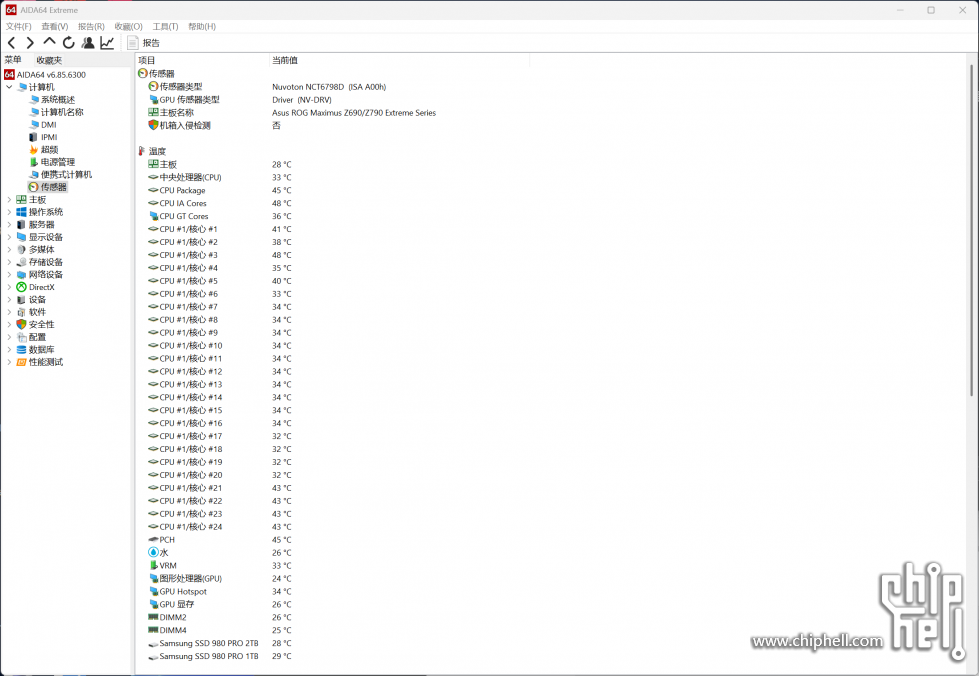
Task: Expand the 服务器 tree node
Action: coord(9,224)
